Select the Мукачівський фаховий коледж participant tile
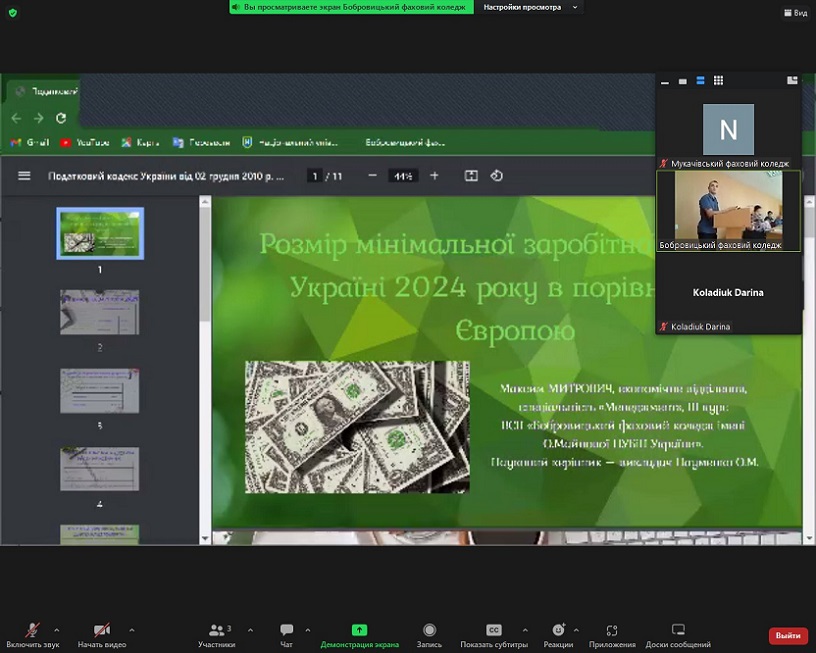This screenshot has height=653, width=816. [x=728, y=130]
